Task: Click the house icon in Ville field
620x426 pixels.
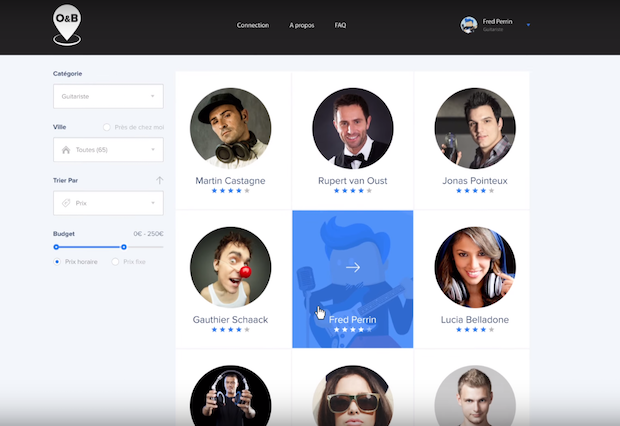Action: tap(67, 150)
